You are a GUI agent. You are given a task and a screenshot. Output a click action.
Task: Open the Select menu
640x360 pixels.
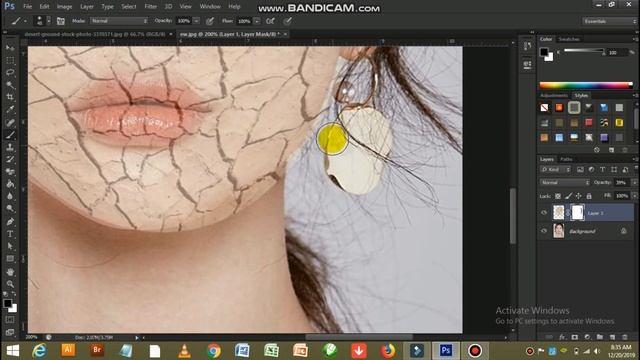[x=129, y=7]
